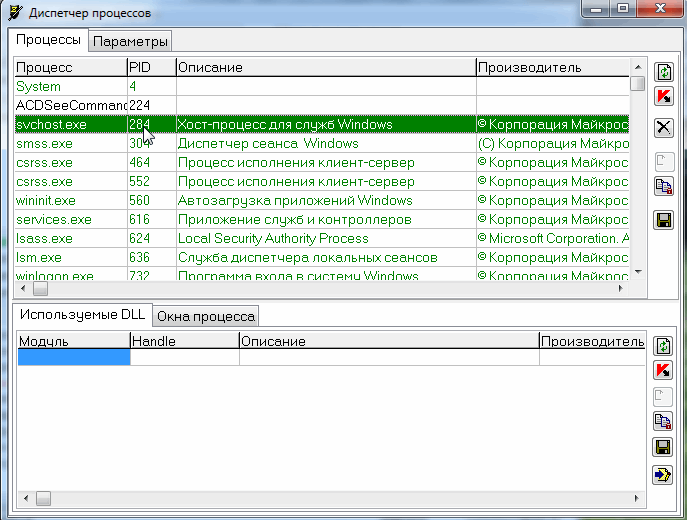The width and height of the screenshot is (687, 520).
Task: Click the Handle column header
Action: 184,341
